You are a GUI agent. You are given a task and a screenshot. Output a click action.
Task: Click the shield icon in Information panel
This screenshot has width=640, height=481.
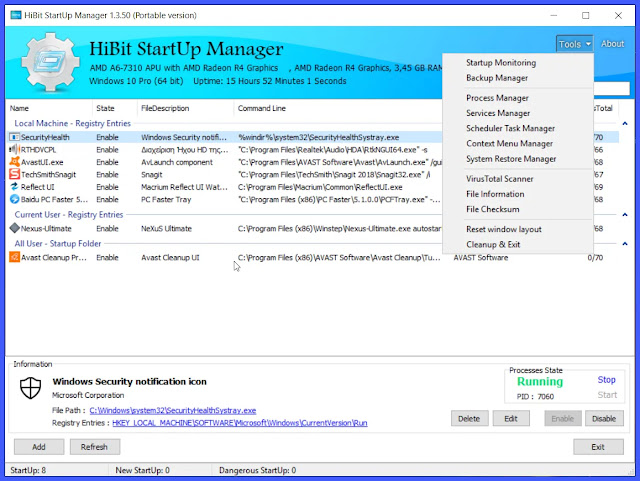point(31,387)
